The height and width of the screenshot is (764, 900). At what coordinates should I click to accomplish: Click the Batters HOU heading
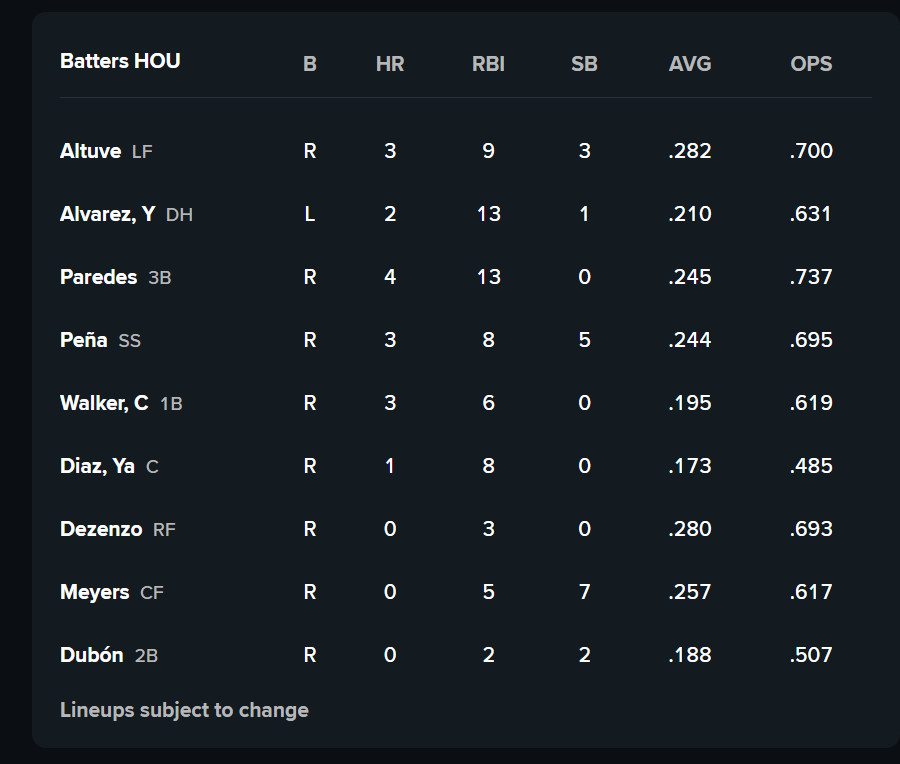click(x=121, y=61)
